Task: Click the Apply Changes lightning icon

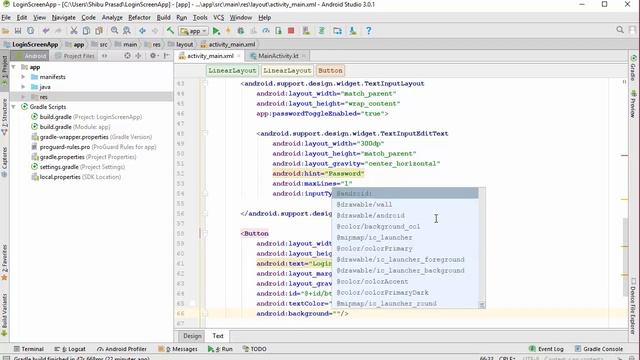Action: click(228, 31)
